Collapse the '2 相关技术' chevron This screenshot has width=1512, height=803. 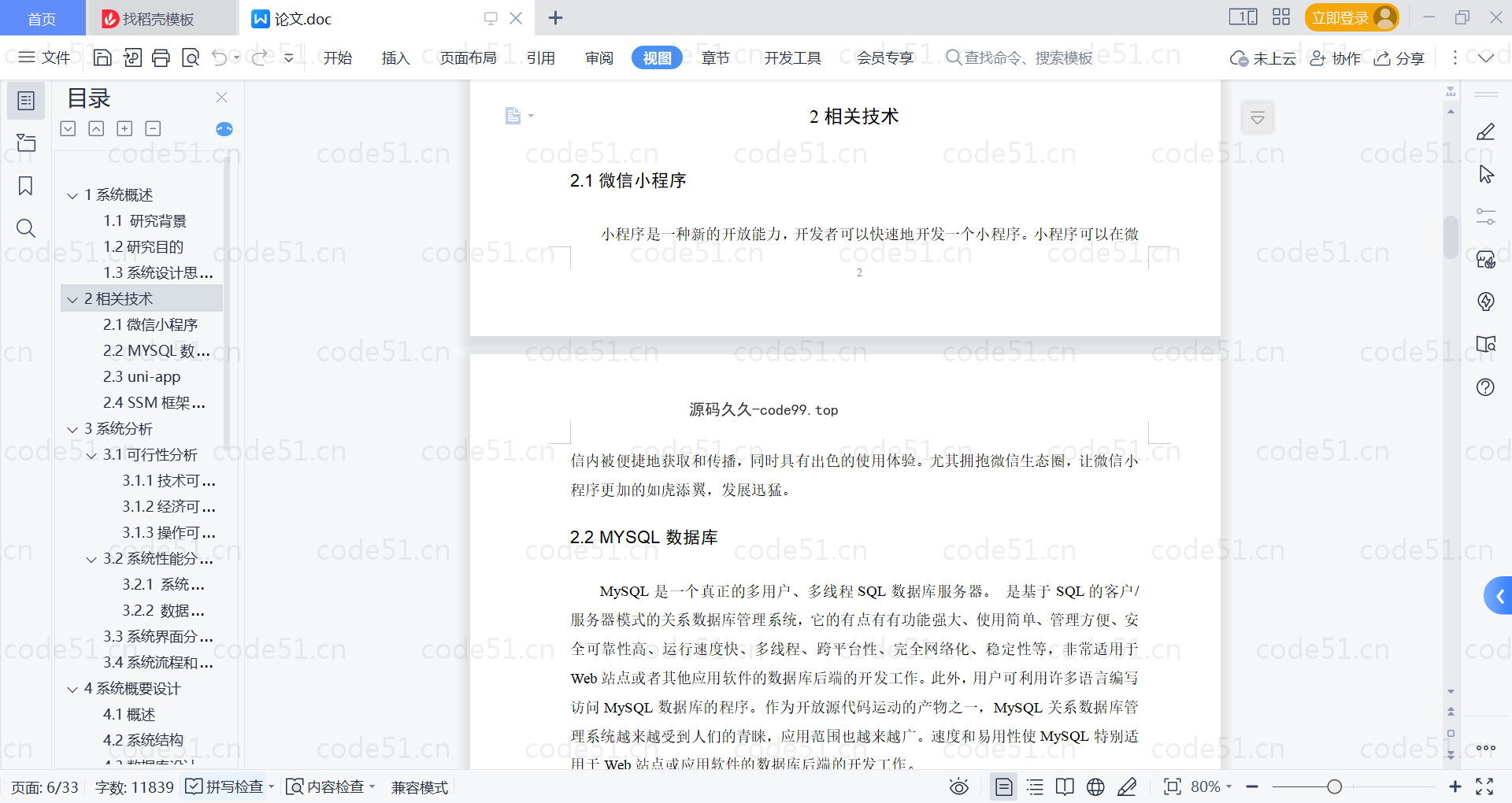point(72,299)
